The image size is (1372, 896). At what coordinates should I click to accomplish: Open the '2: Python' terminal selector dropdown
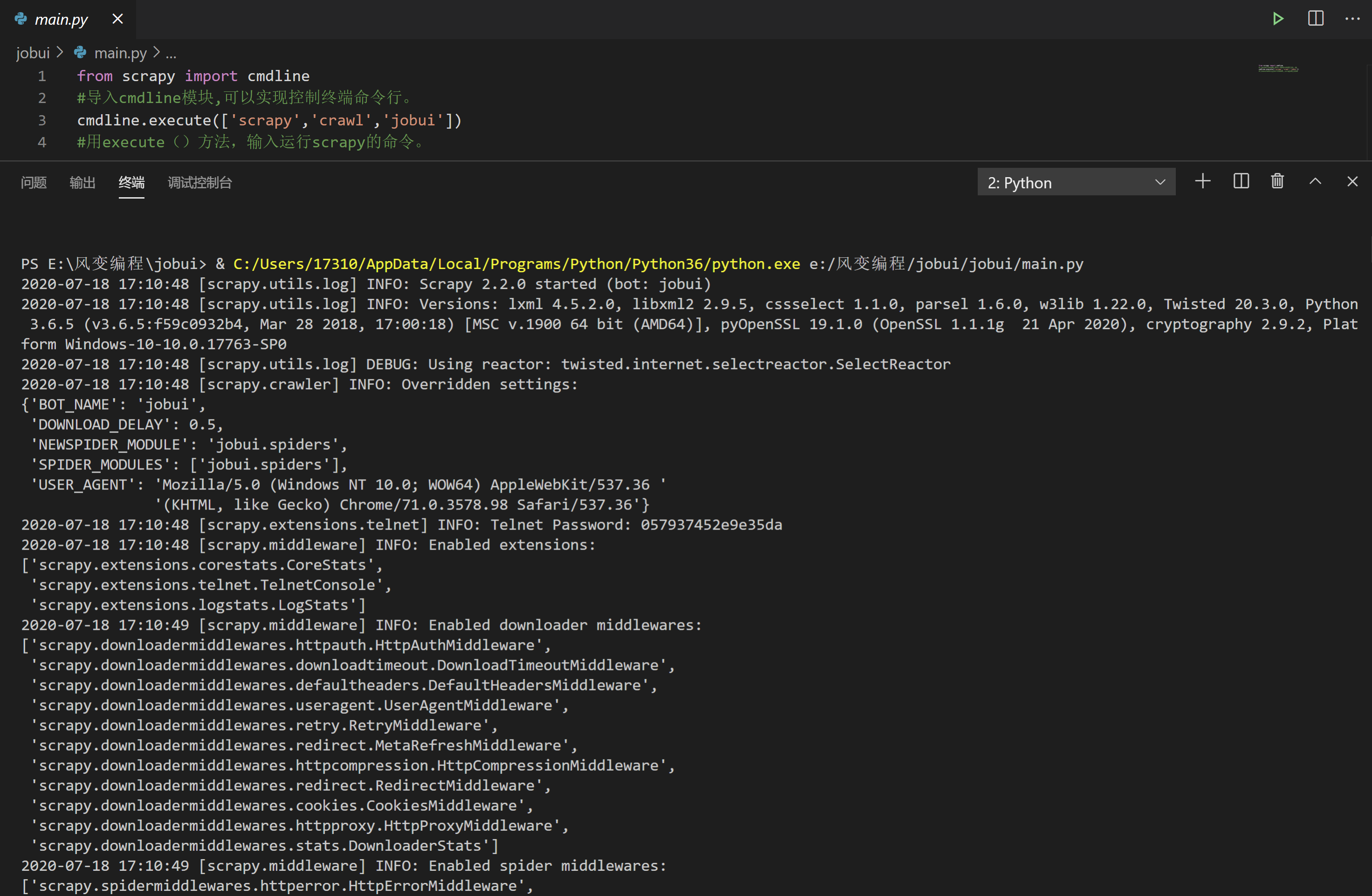point(1076,182)
